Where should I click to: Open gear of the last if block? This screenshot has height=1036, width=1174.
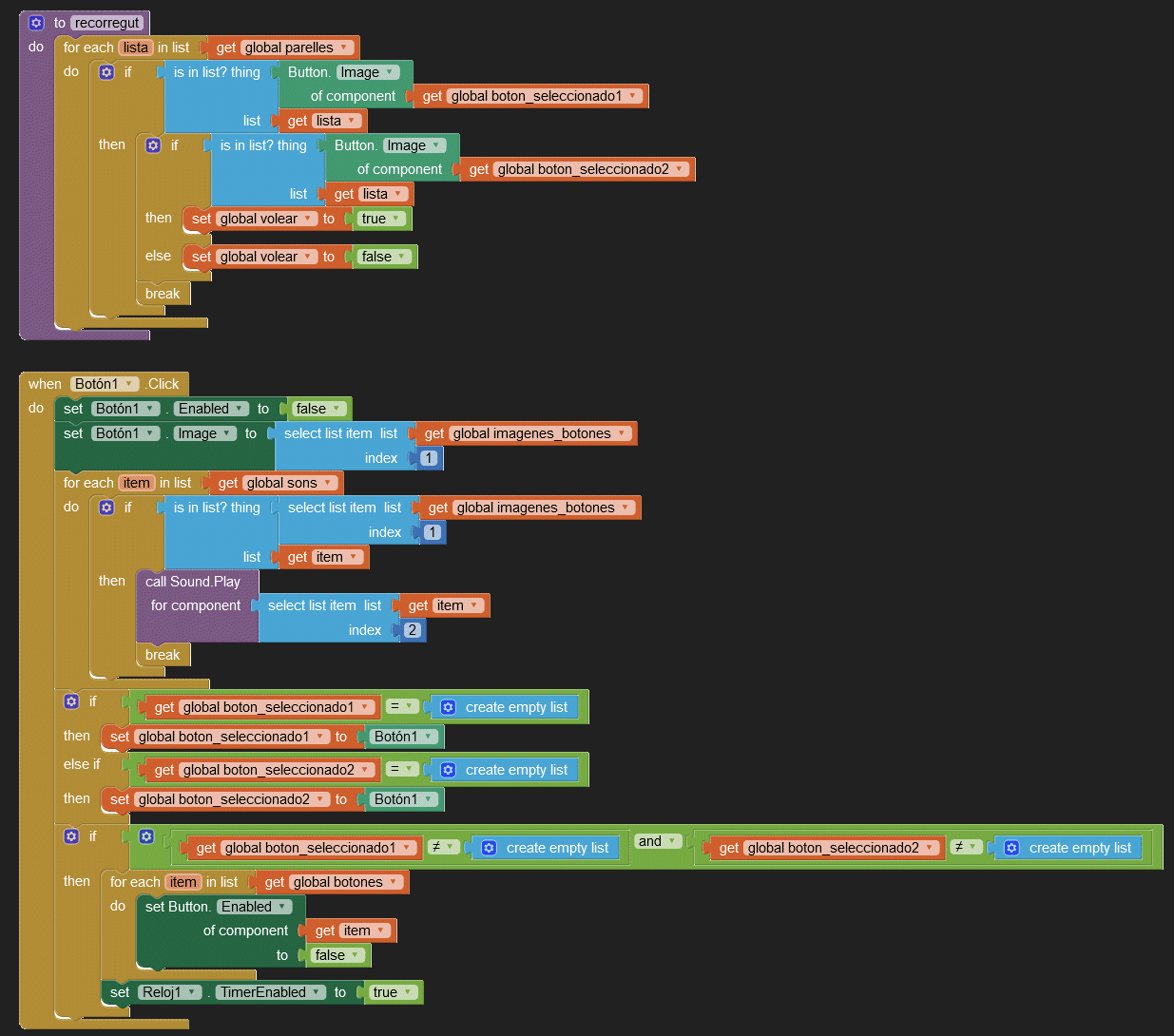(x=71, y=836)
